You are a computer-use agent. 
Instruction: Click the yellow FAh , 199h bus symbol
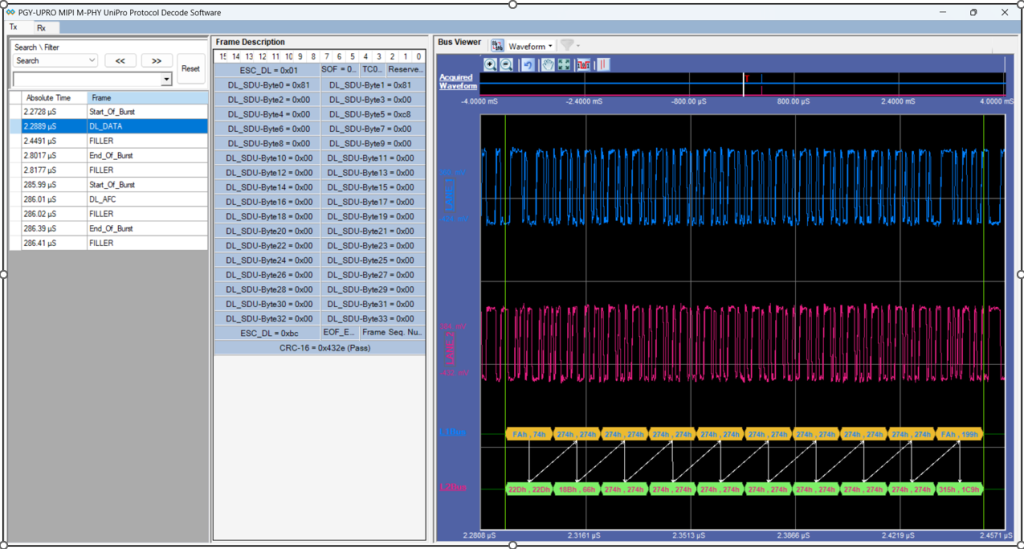click(959, 434)
